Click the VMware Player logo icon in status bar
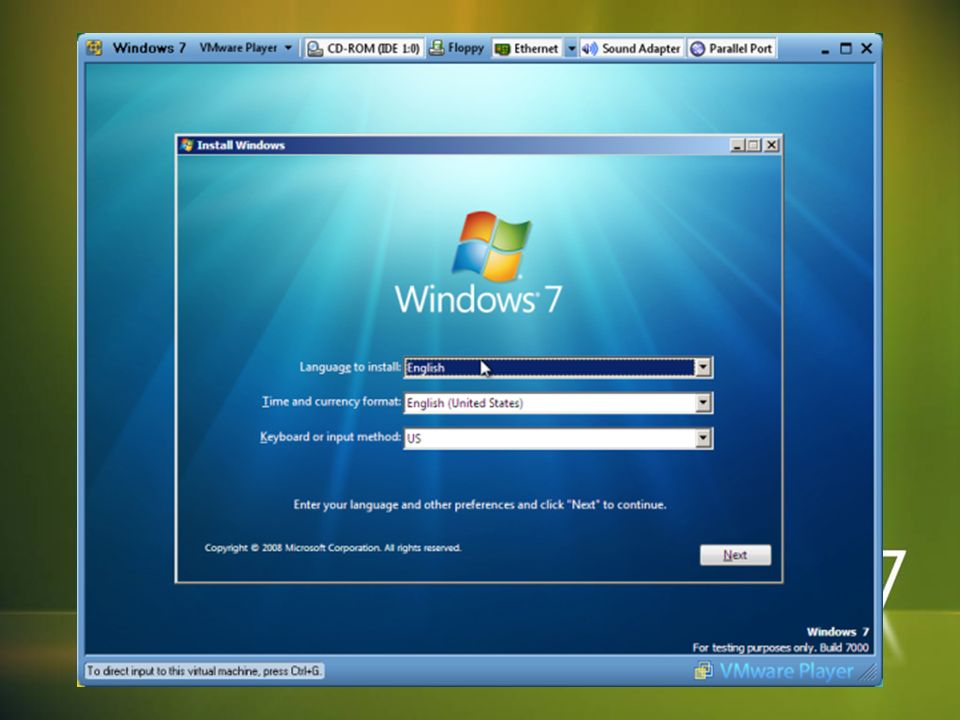Image resolution: width=960 pixels, height=720 pixels. click(703, 671)
